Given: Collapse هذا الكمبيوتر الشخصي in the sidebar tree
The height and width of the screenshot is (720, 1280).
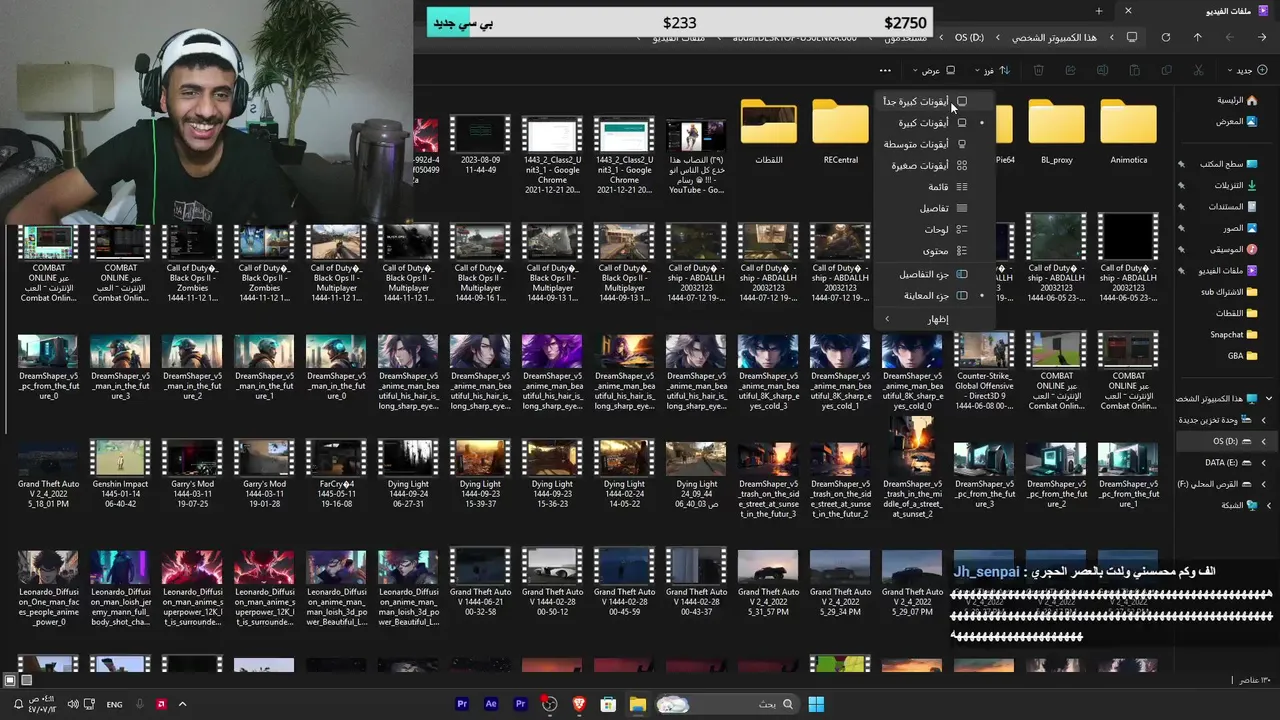Looking at the screenshot, I should [1268, 398].
